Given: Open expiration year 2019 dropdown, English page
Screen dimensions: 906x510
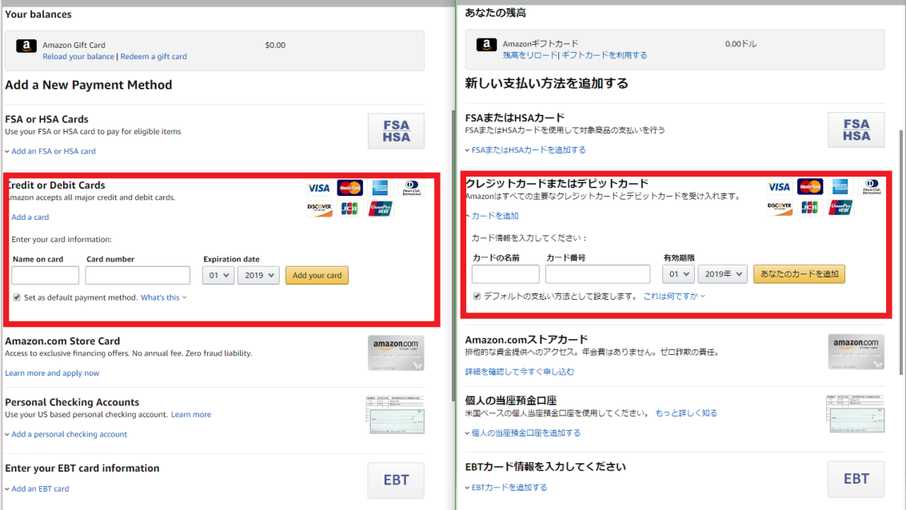Looking at the screenshot, I should [x=258, y=276].
